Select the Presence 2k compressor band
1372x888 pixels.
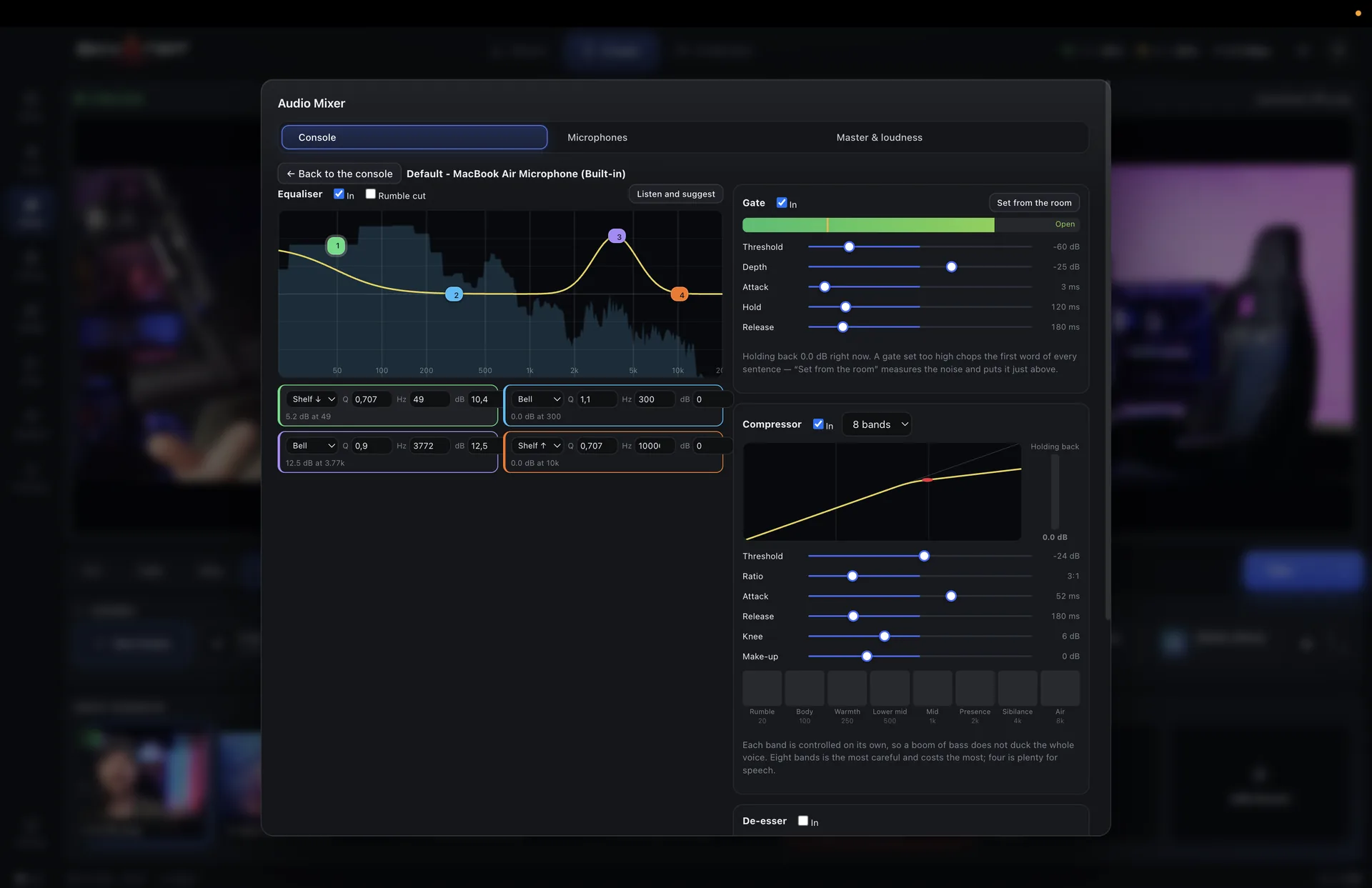click(975, 688)
